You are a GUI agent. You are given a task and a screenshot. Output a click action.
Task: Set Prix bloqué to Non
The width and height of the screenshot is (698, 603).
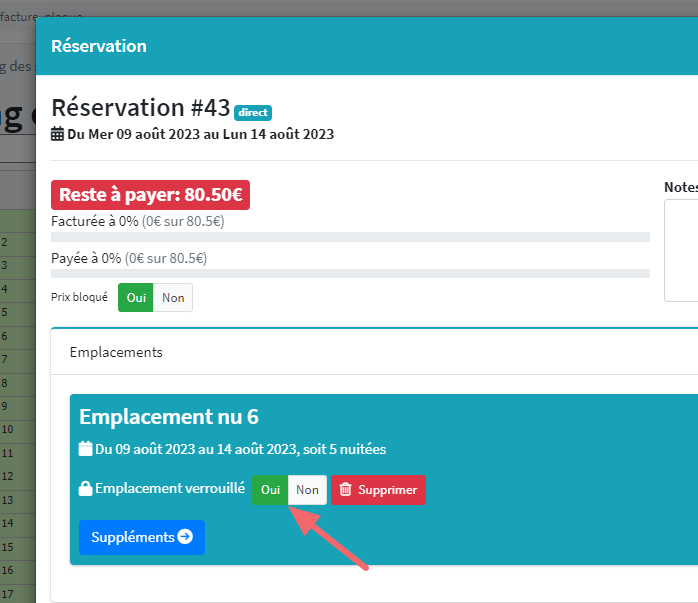point(173,298)
